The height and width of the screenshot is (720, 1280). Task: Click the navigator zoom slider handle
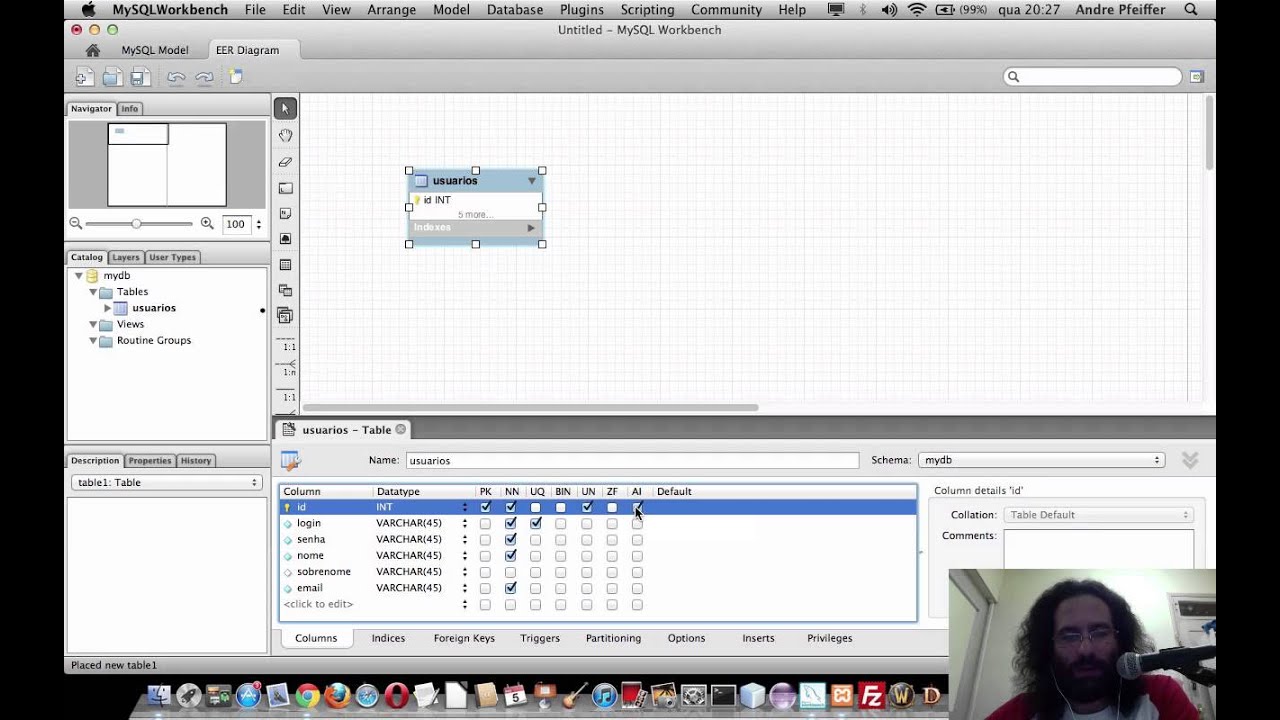pyautogui.click(x=136, y=224)
